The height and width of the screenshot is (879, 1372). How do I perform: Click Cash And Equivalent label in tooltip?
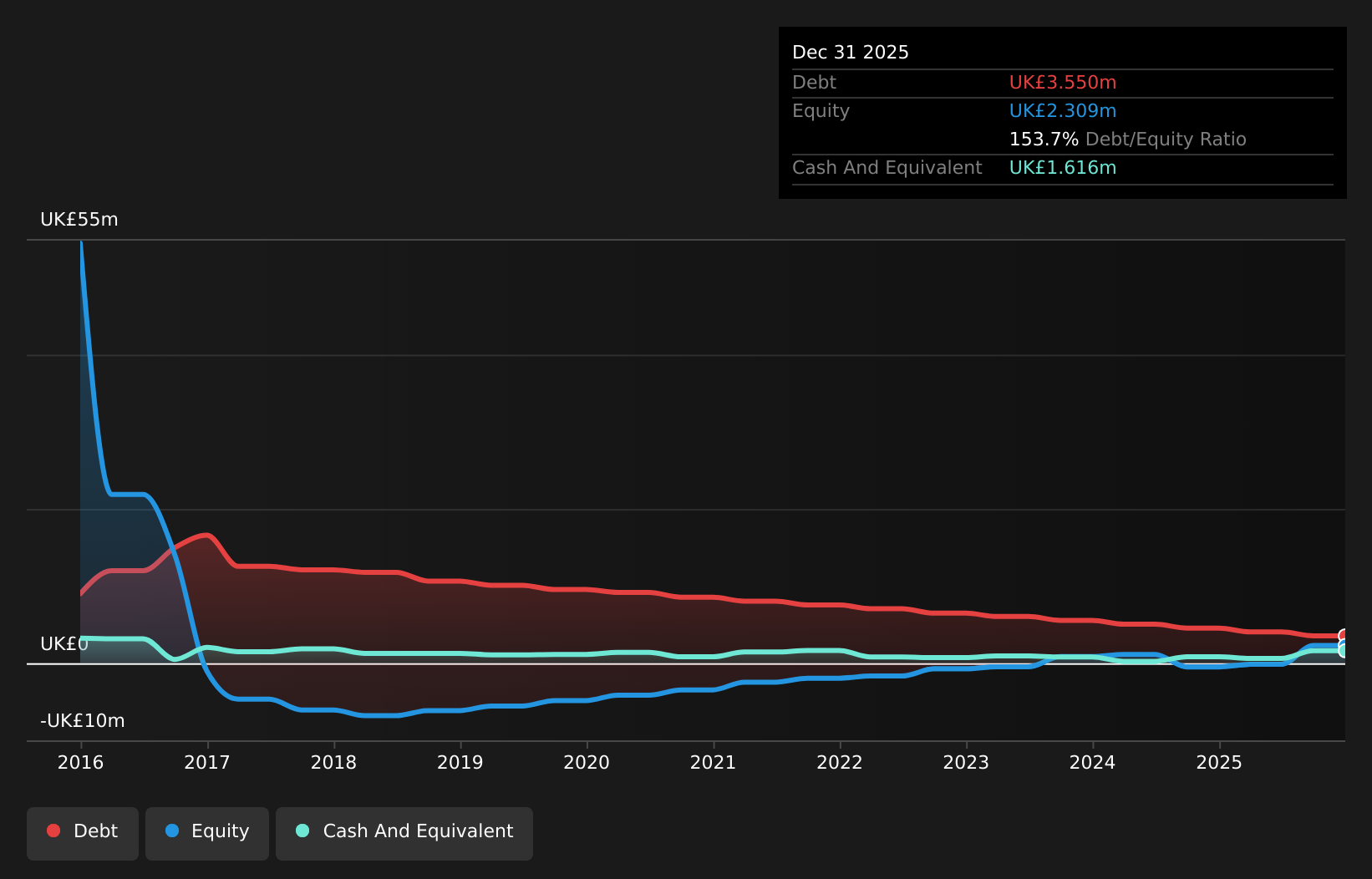[887, 168]
